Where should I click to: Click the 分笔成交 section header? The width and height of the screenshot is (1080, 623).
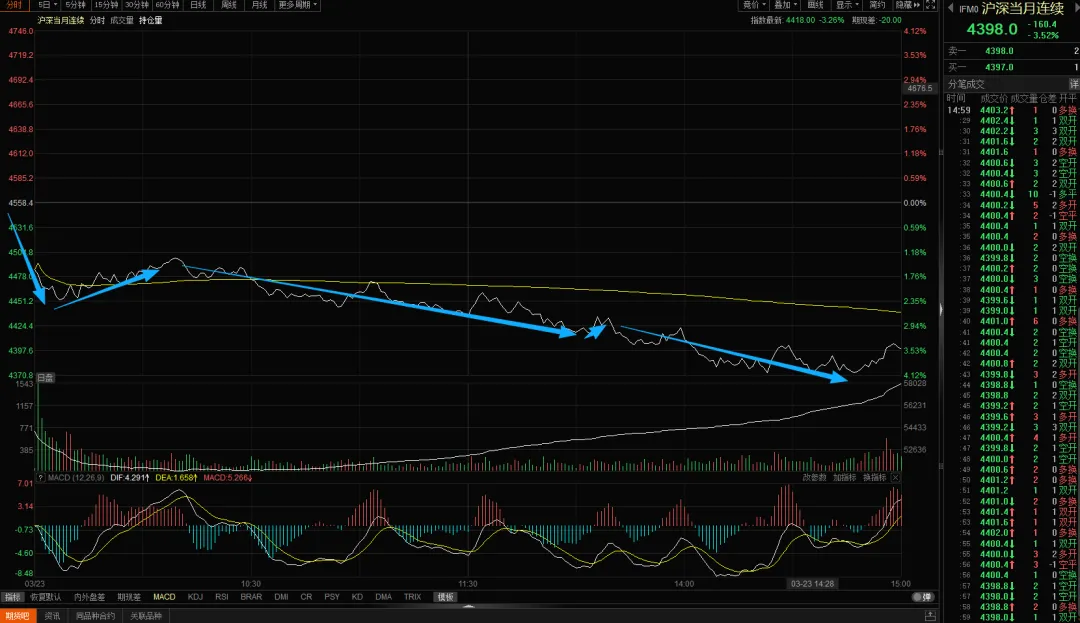[x=966, y=84]
